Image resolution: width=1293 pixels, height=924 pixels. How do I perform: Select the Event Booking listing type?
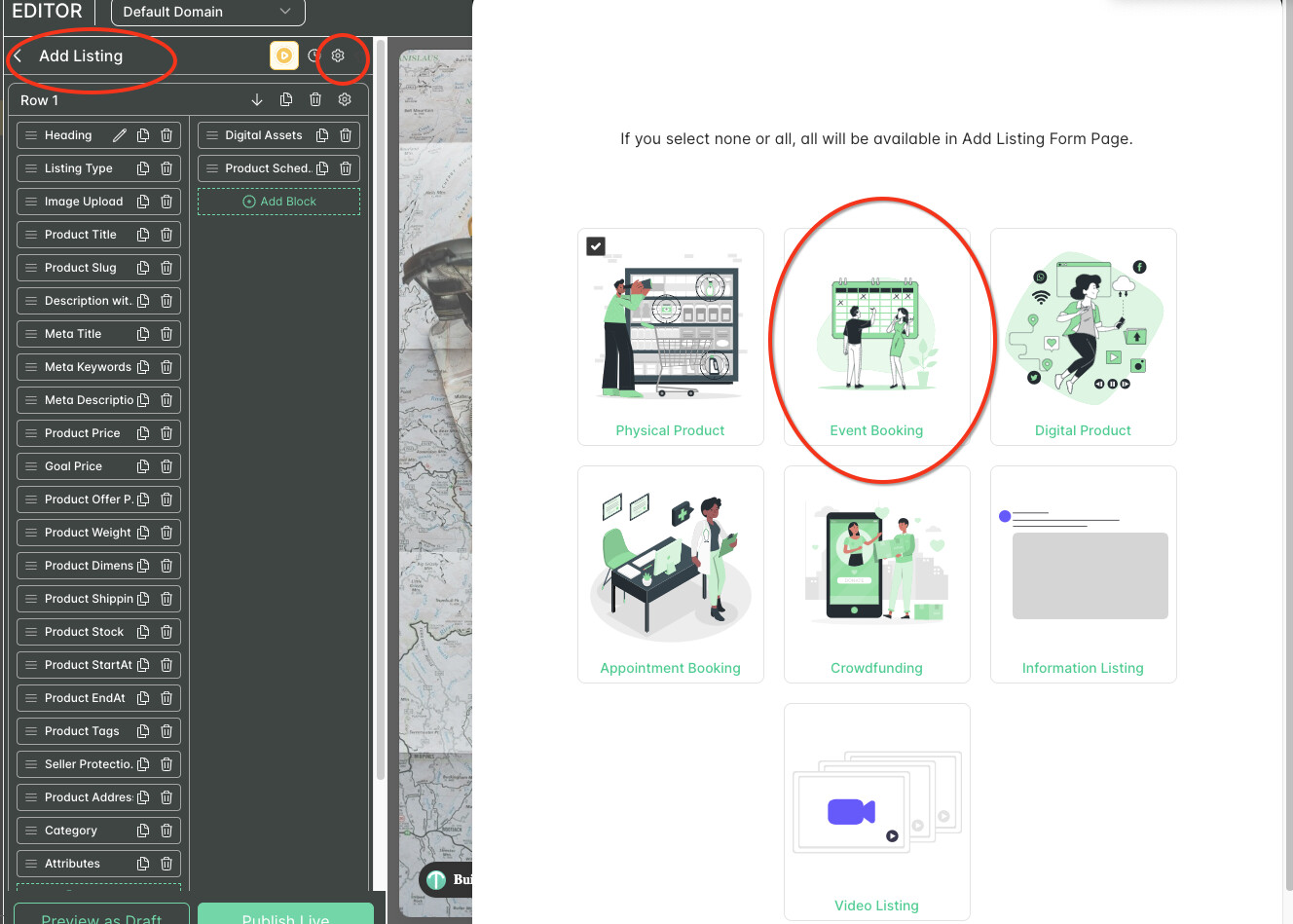(876, 337)
